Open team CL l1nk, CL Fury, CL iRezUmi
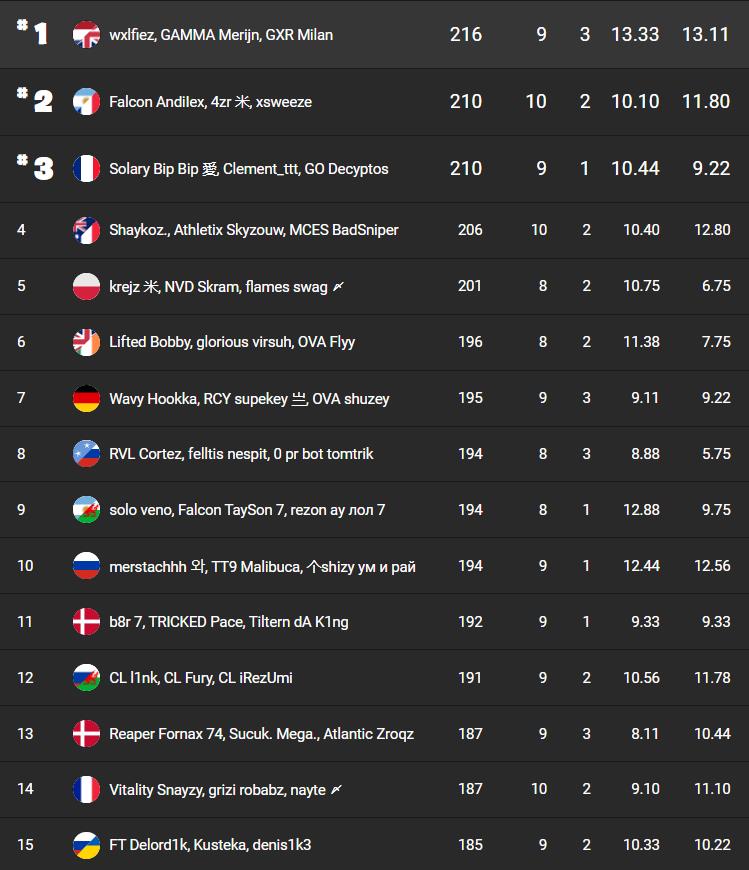Image resolution: width=749 pixels, height=870 pixels. click(201, 678)
